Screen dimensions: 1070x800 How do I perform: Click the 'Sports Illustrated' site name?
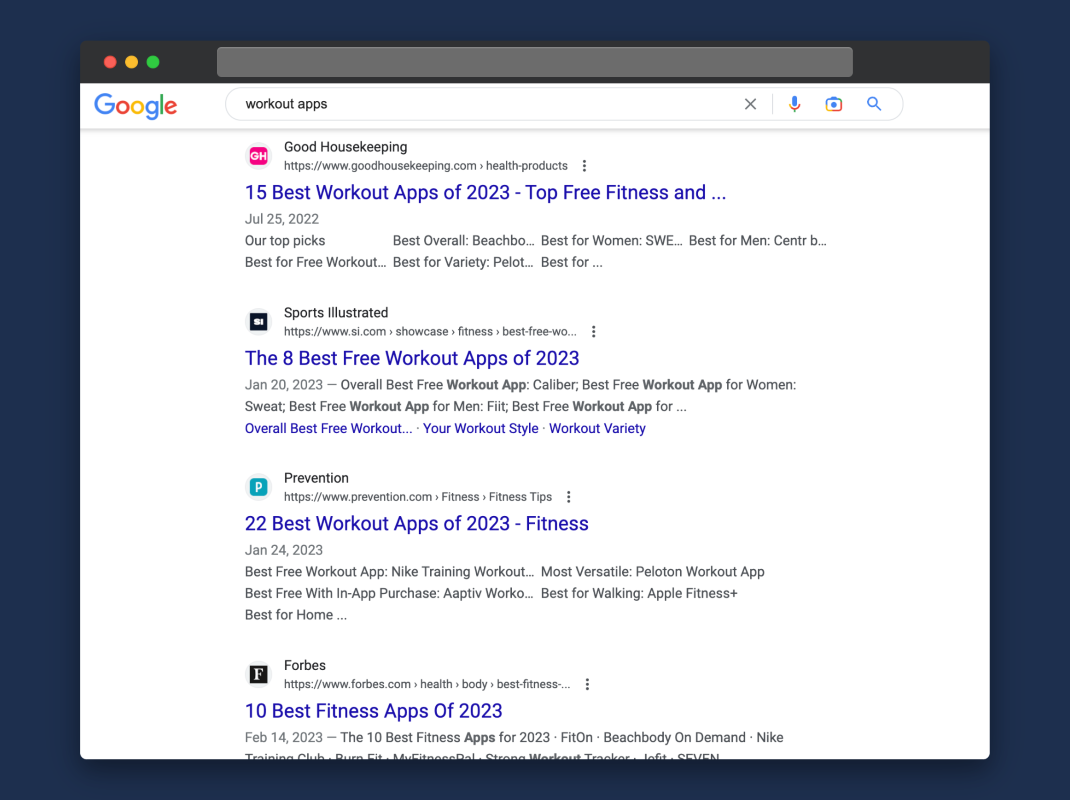tap(336, 313)
